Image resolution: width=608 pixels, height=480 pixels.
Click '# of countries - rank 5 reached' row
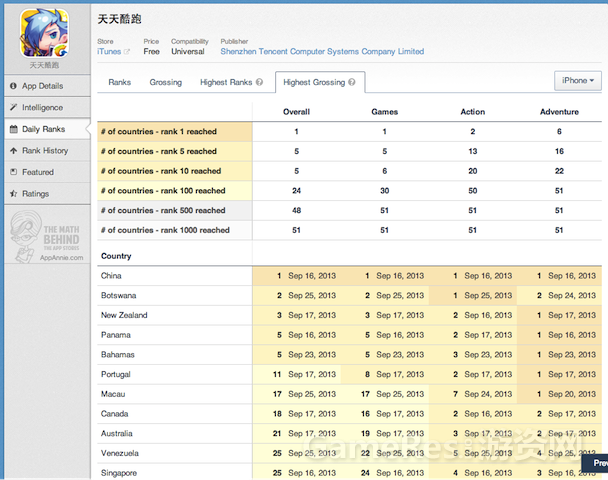349,151
